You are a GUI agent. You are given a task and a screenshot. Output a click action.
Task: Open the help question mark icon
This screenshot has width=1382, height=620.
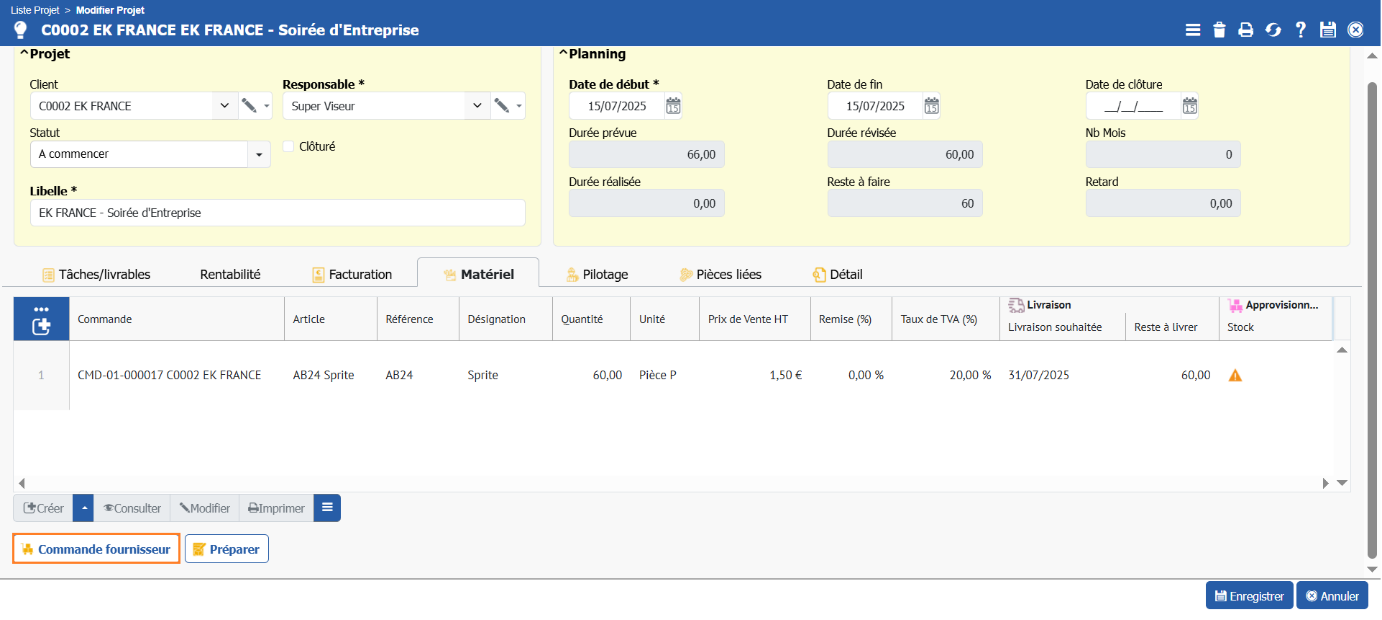coord(1300,30)
